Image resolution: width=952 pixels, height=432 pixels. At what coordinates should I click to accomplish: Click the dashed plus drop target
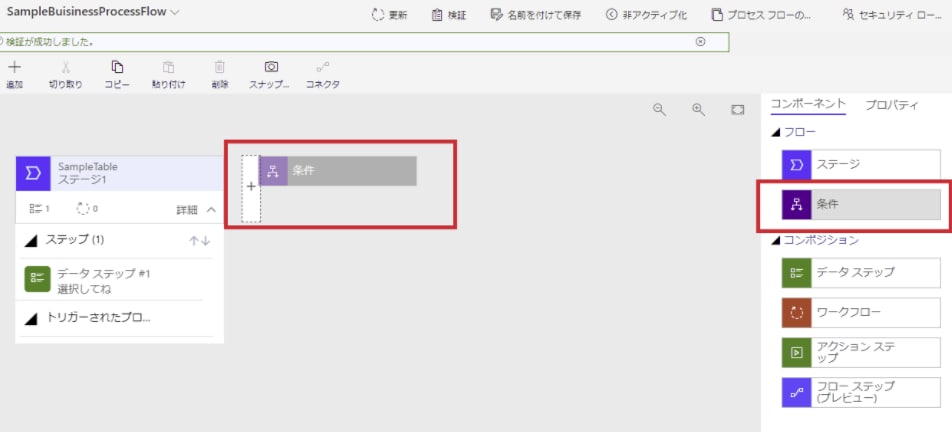click(x=251, y=188)
